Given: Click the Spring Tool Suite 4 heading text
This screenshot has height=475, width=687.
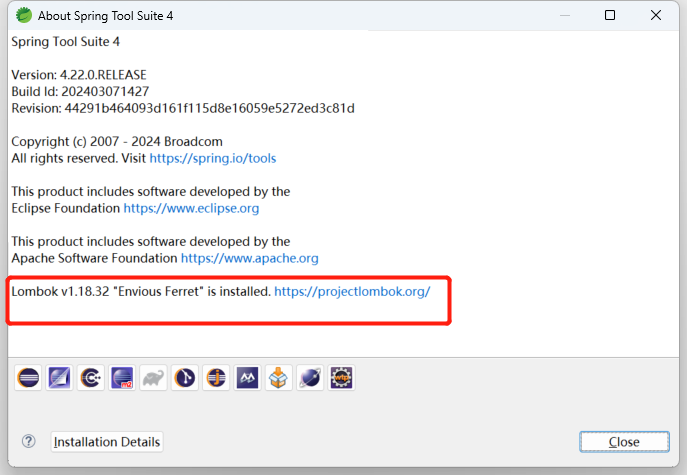Looking at the screenshot, I should [x=65, y=42].
